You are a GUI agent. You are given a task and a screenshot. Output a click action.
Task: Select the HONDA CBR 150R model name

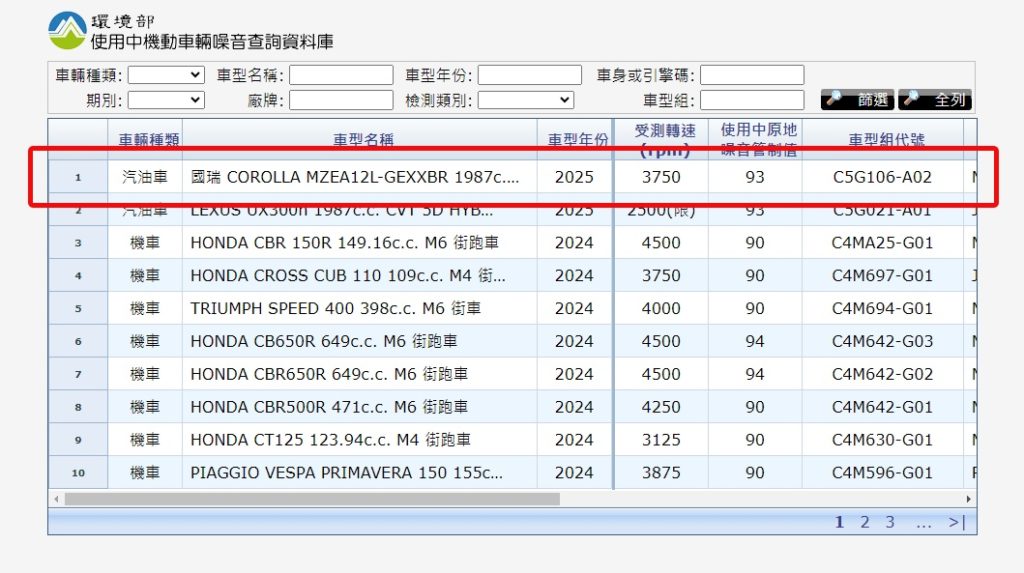344,243
